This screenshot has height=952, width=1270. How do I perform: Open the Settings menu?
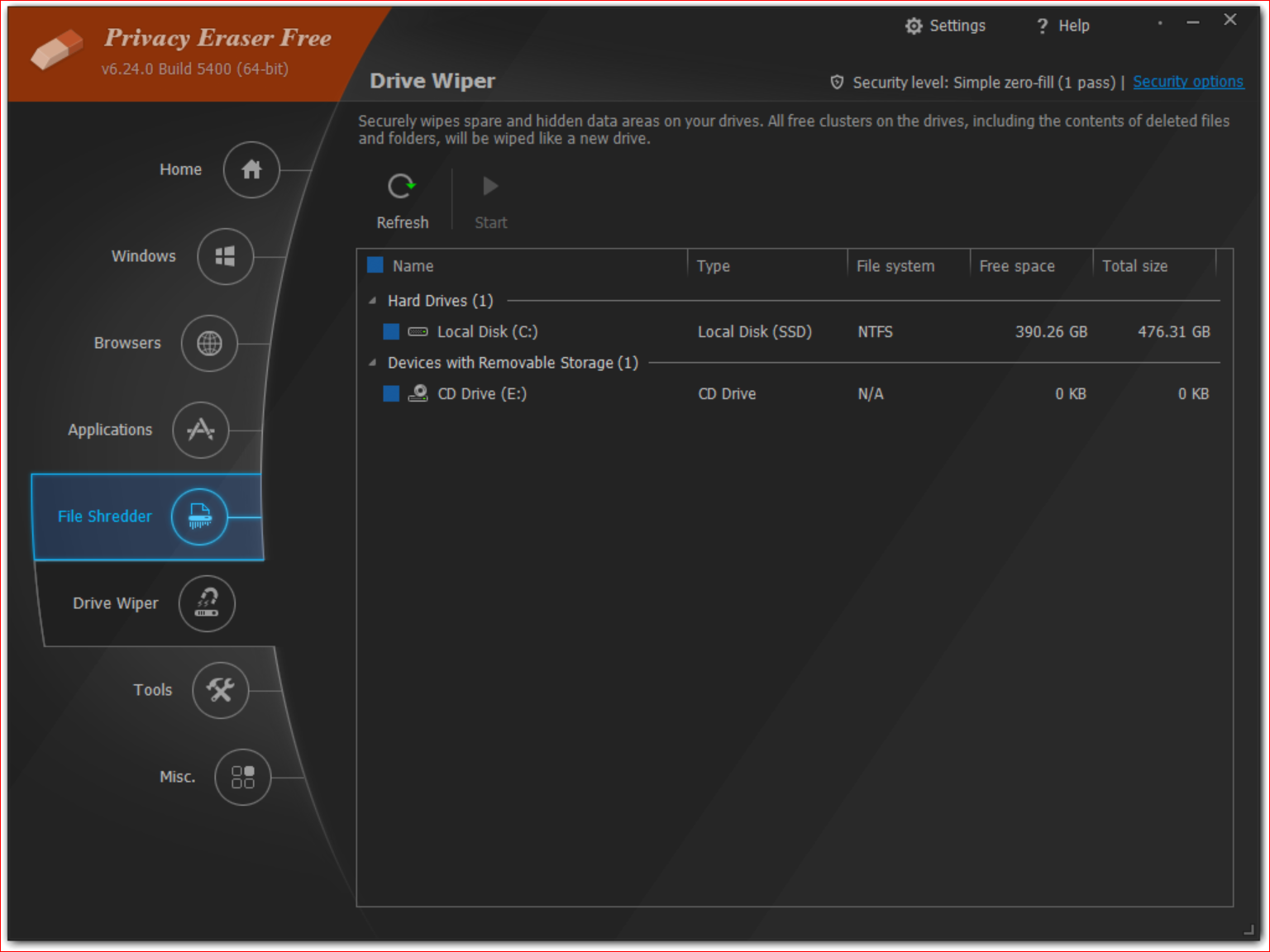[x=945, y=26]
